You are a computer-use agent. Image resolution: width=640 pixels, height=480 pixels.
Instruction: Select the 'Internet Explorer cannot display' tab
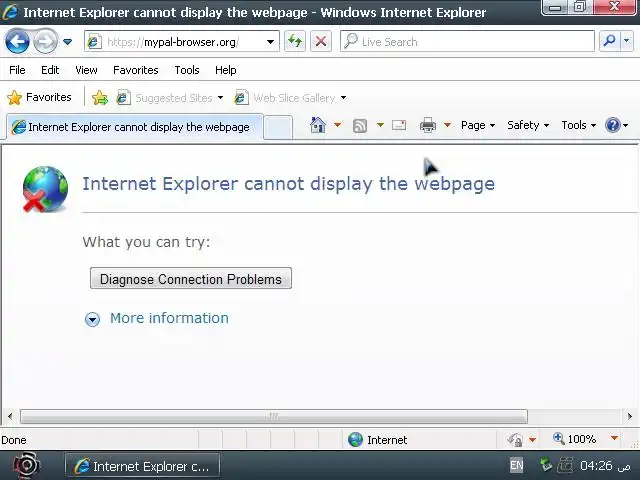click(135, 127)
